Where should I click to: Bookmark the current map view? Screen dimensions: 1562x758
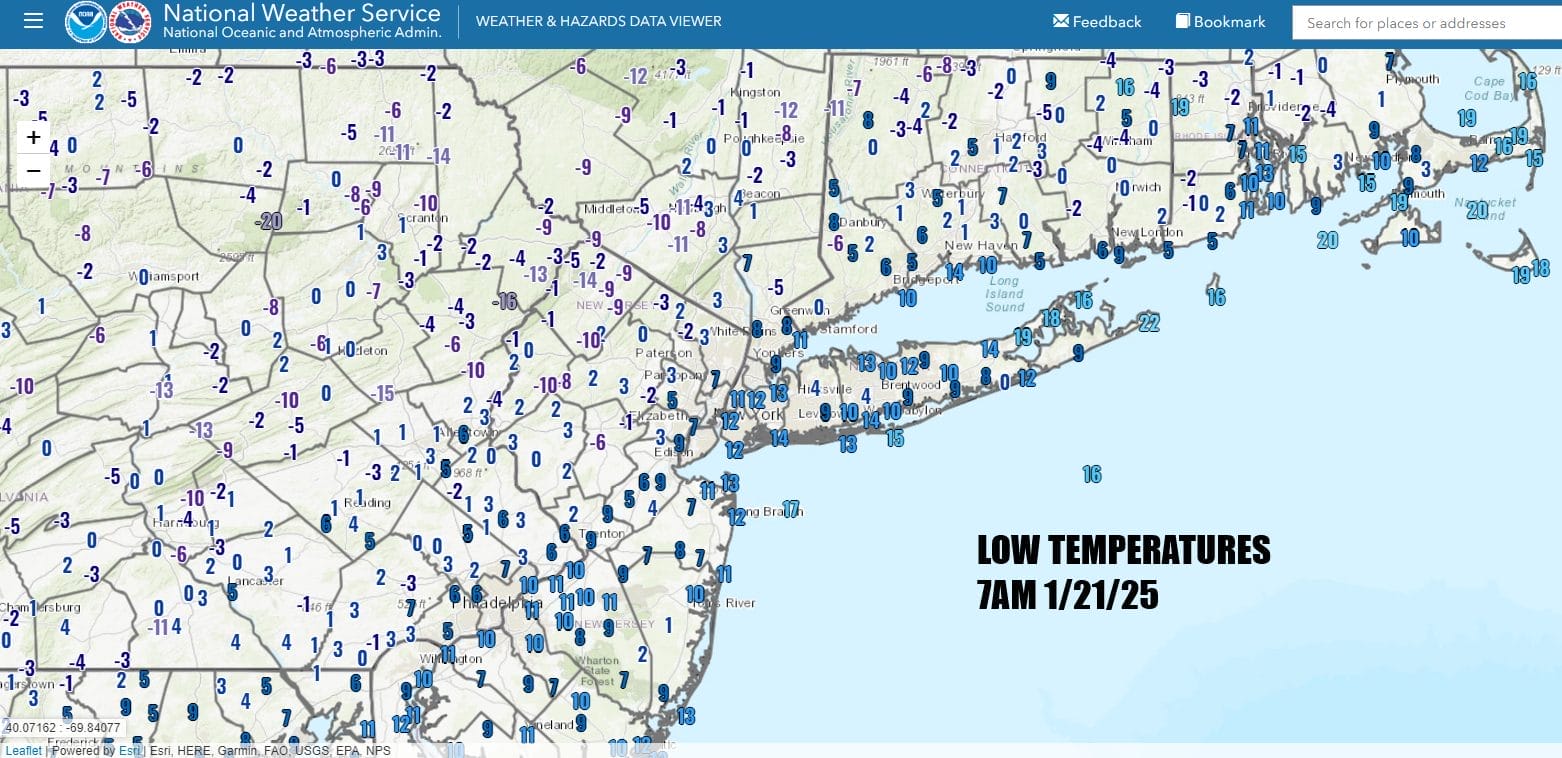(x=1220, y=22)
